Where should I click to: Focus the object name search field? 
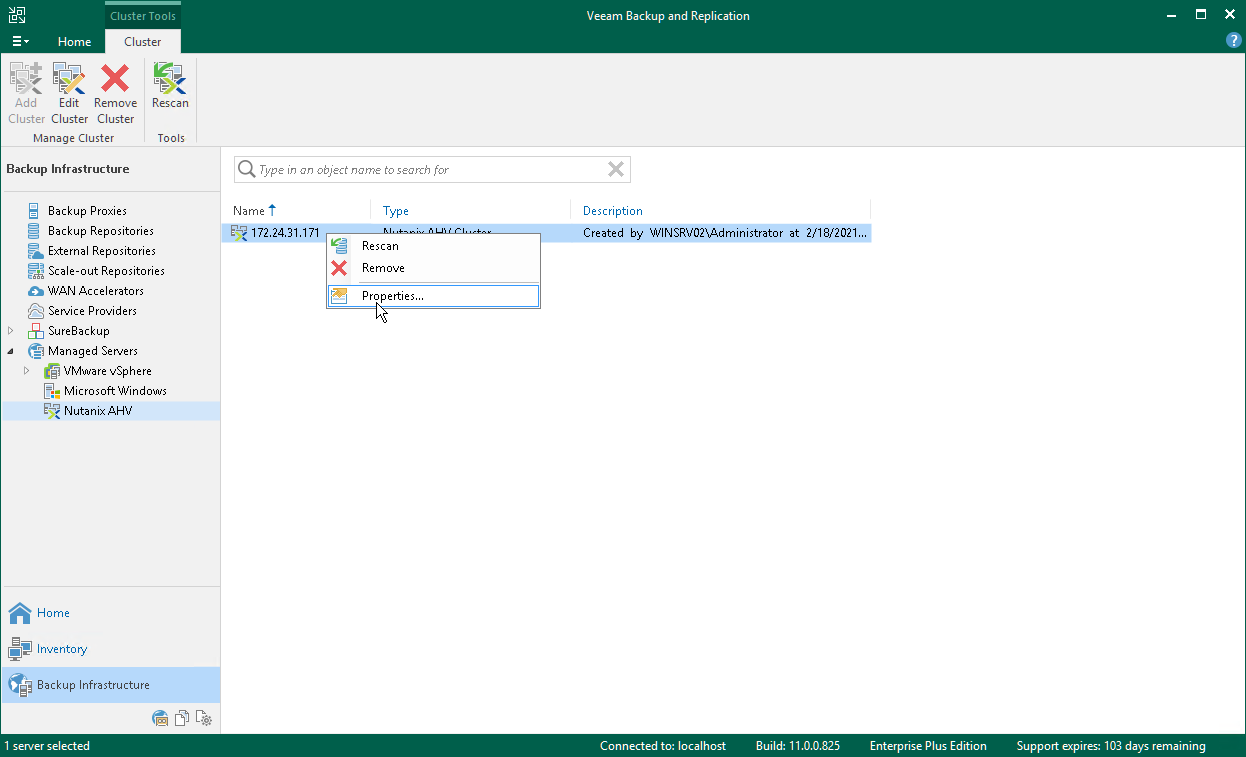pyautogui.click(x=431, y=170)
